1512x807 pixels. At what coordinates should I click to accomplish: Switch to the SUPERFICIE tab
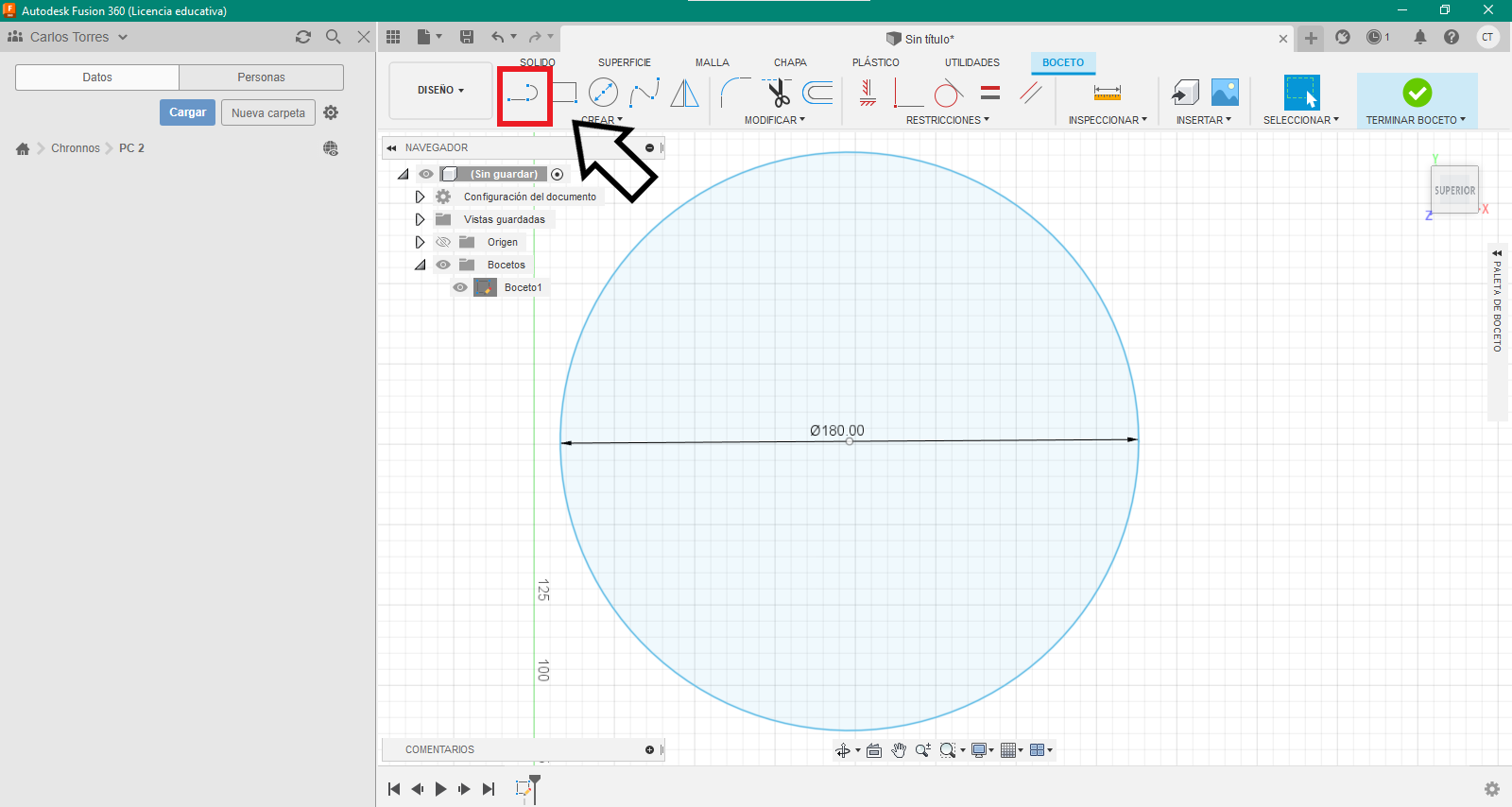(x=625, y=62)
